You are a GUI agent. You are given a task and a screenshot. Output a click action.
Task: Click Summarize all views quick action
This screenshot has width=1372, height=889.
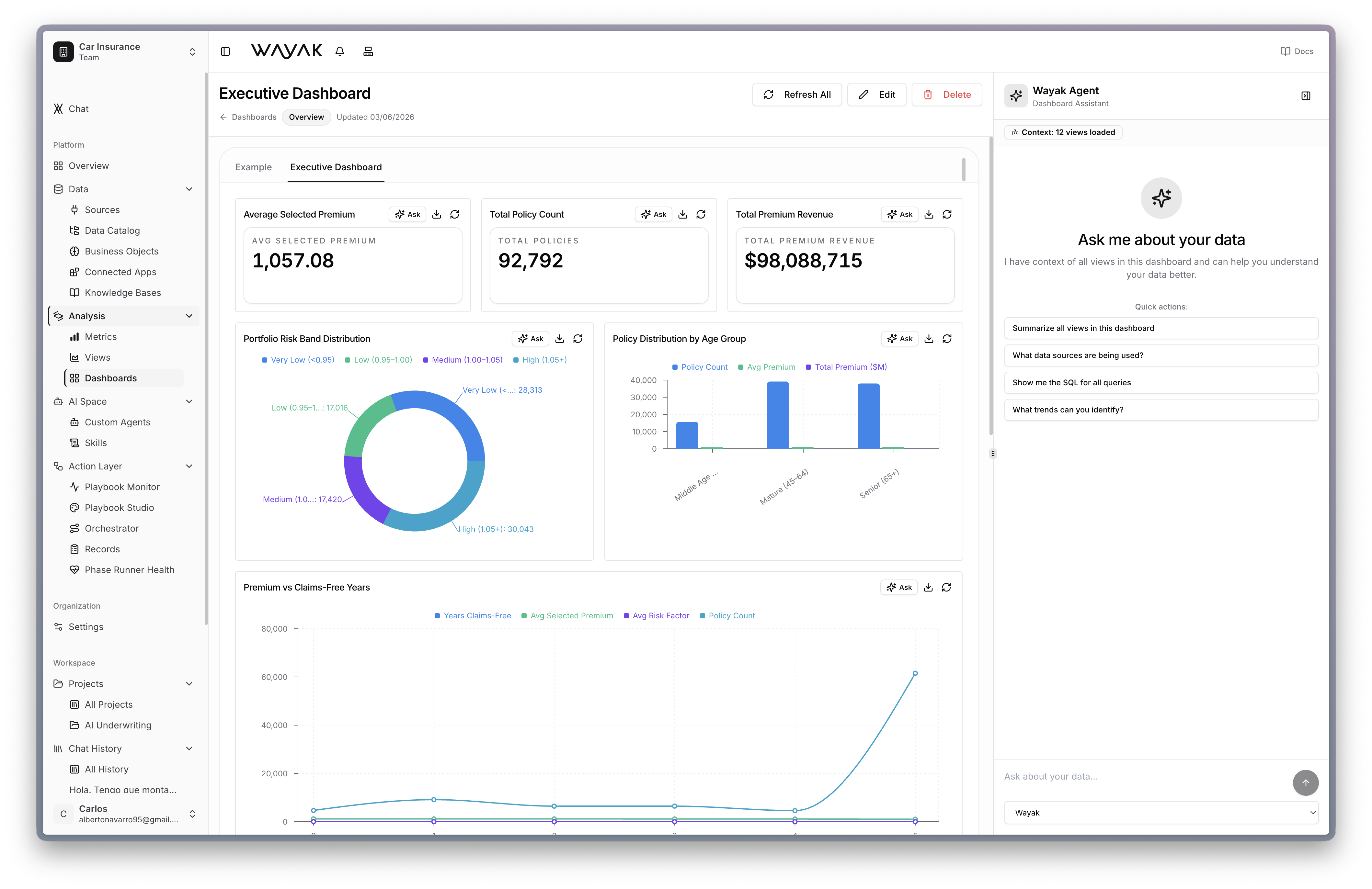click(x=1161, y=328)
